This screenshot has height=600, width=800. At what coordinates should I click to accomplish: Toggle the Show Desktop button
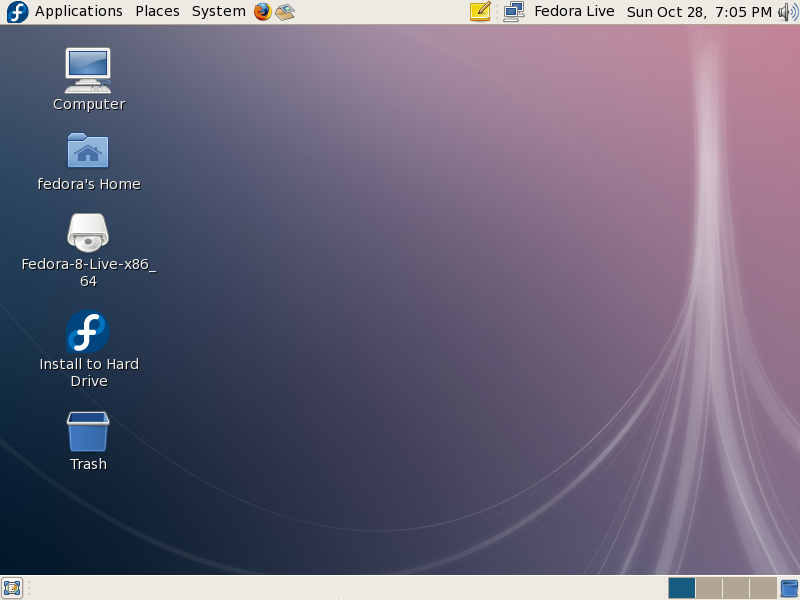point(12,588)
